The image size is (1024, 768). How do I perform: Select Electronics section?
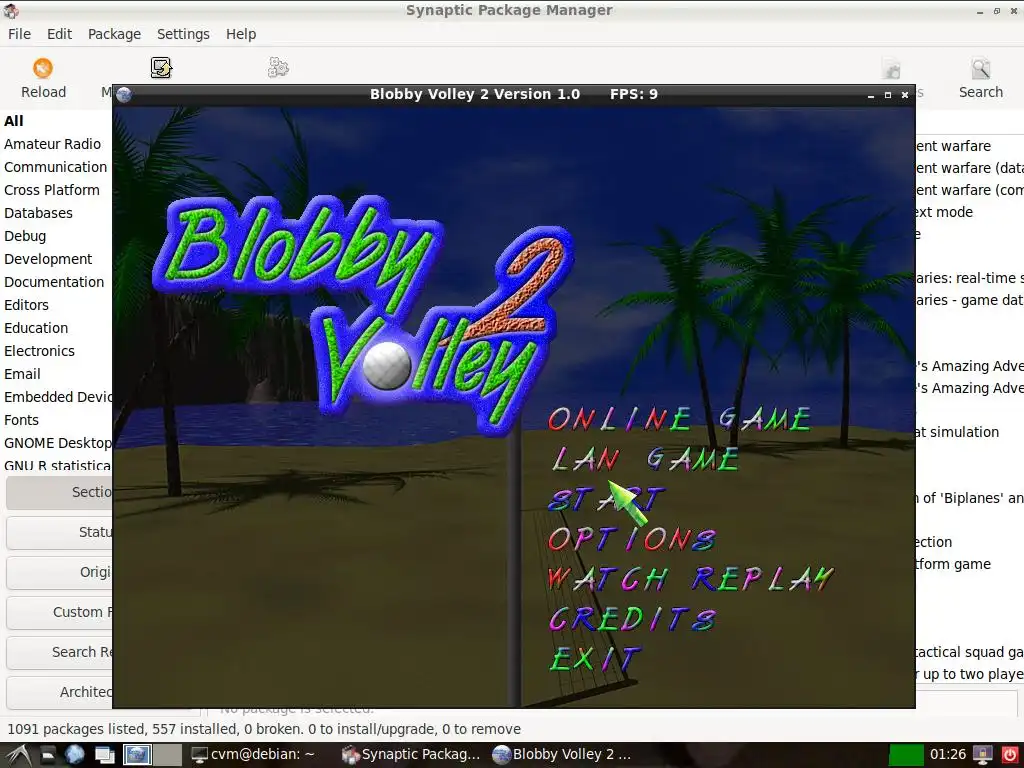pyautogui.click(x=39, y=351)
